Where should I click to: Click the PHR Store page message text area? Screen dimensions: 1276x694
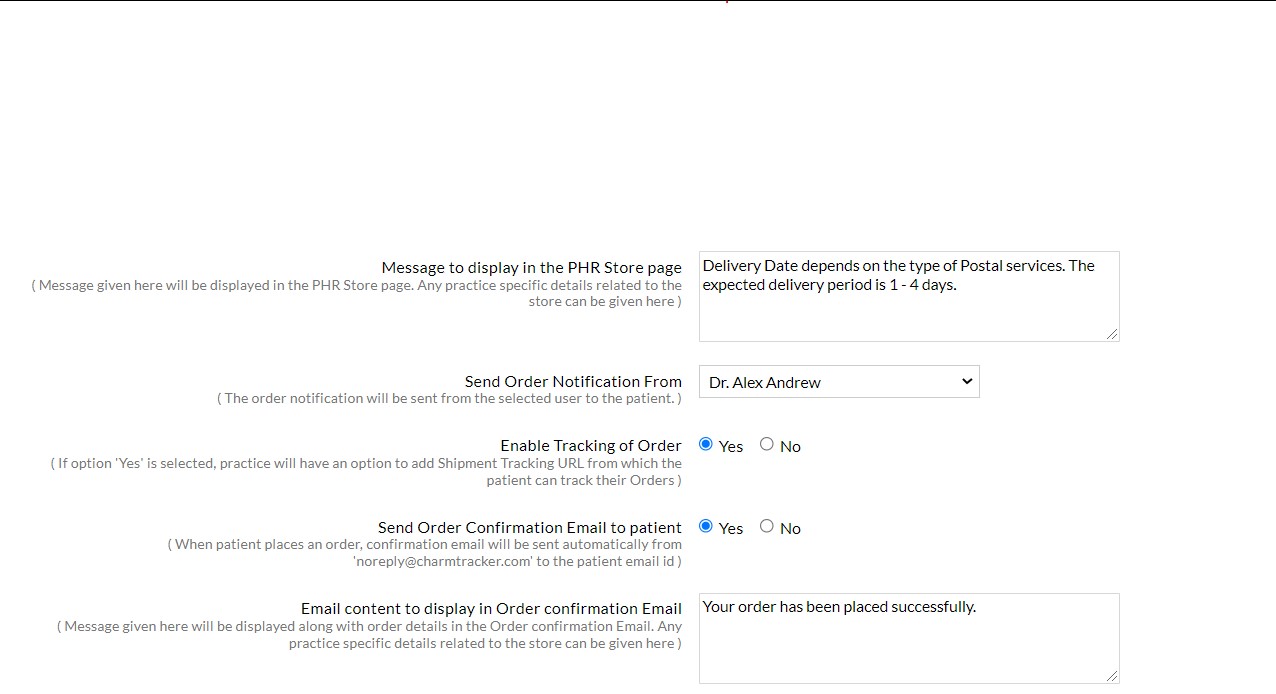[908, 296]
